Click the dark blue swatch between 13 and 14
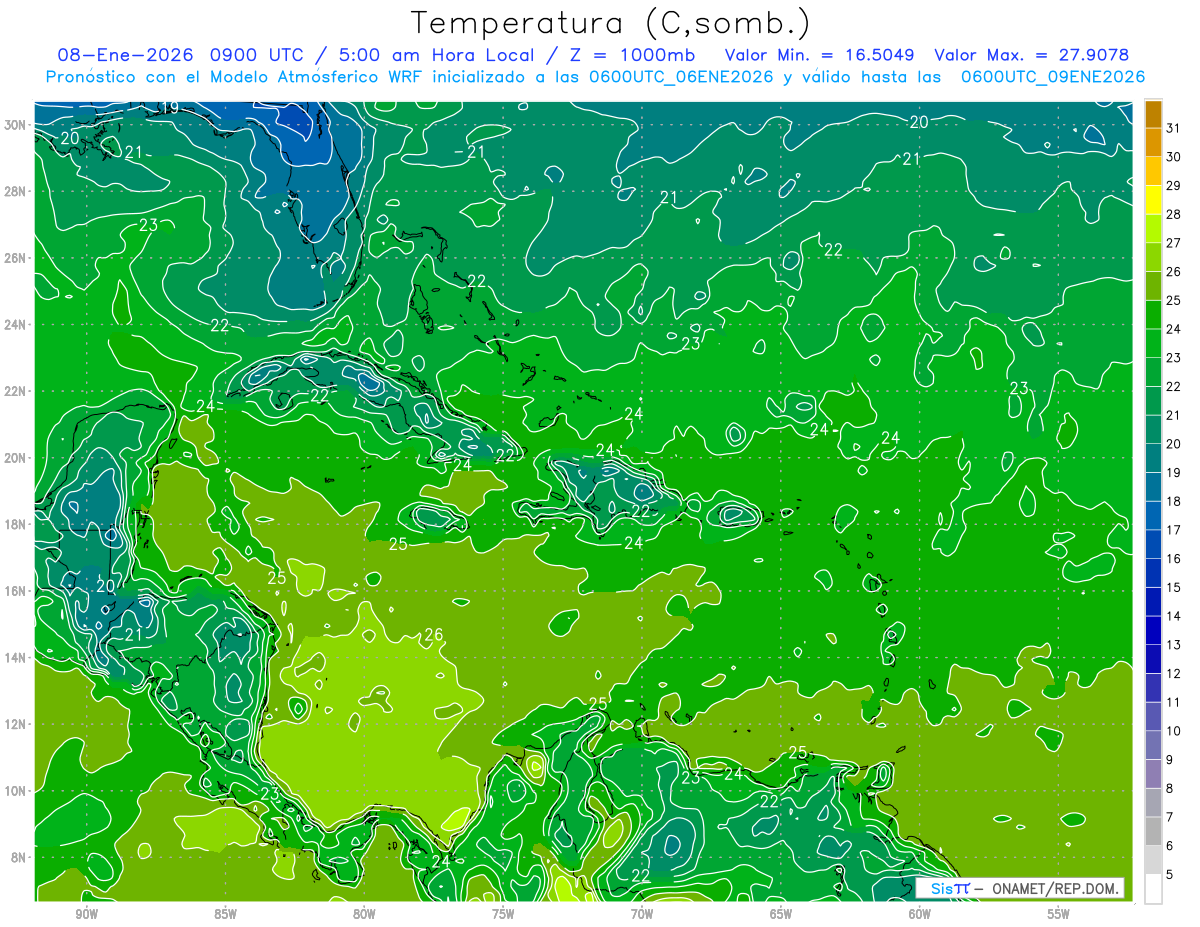The width and height of the screenshot is (1200, 927). coord(1153,632)
